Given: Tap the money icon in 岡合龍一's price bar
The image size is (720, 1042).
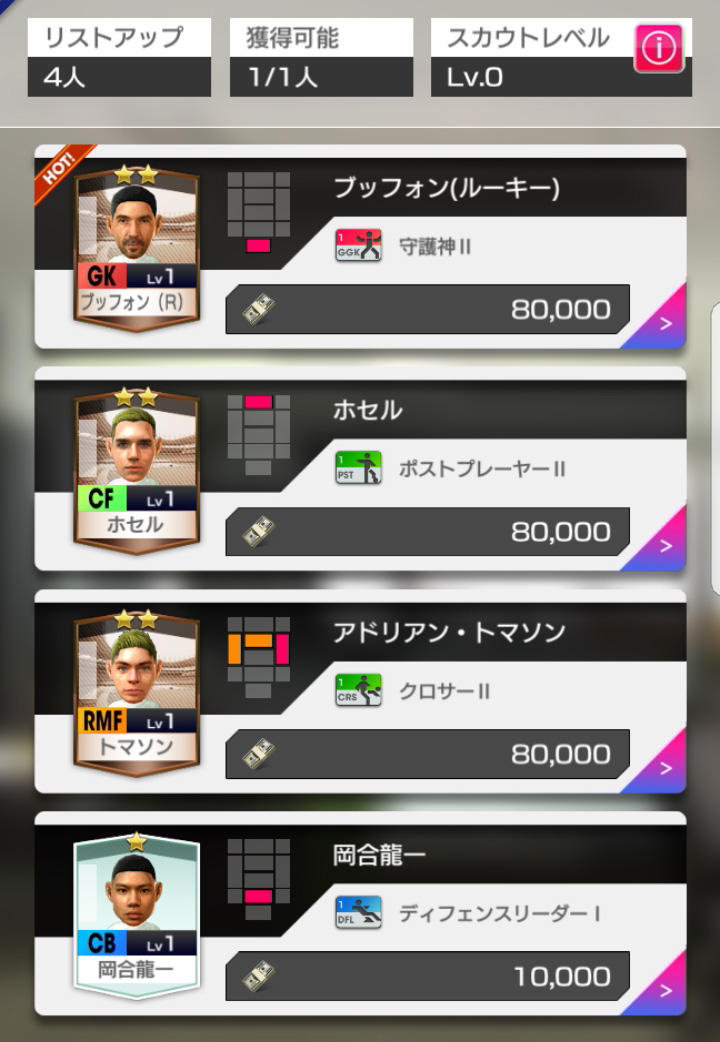Looking at the screenshot, I should (x=259, y=976).
